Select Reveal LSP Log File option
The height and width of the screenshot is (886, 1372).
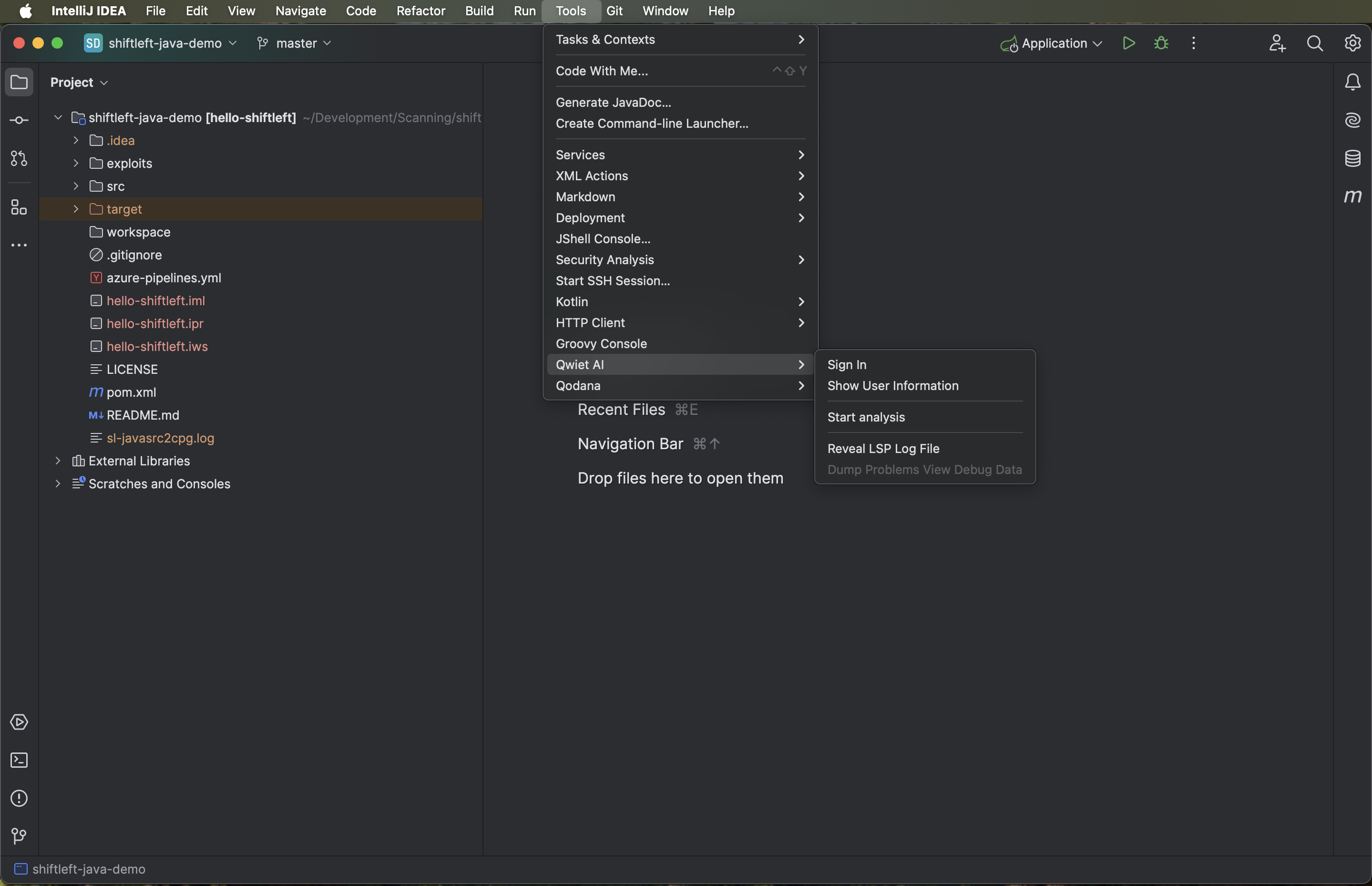pyautogui.click(x=883, y=448)
